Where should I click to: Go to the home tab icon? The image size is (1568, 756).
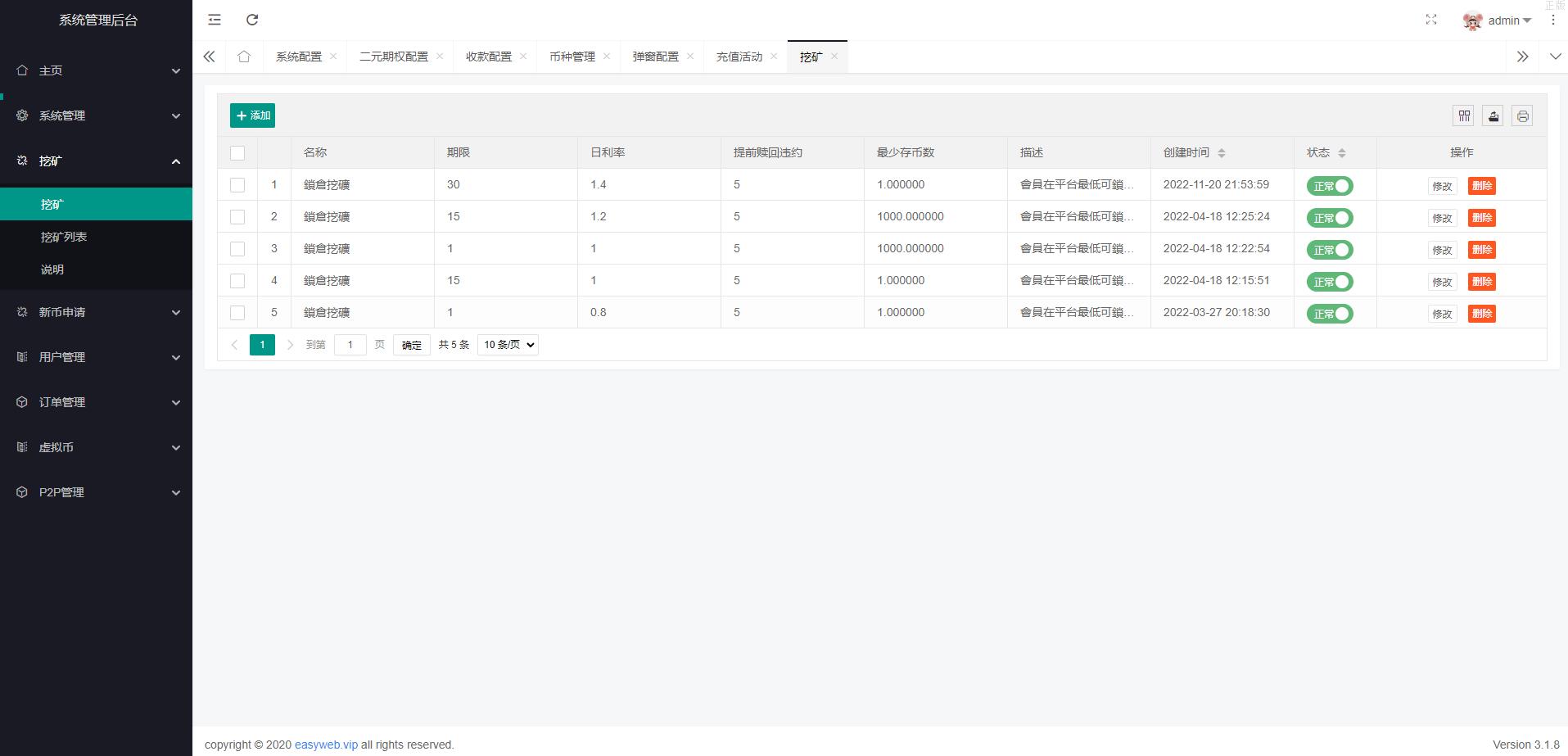tap(244, 57)
